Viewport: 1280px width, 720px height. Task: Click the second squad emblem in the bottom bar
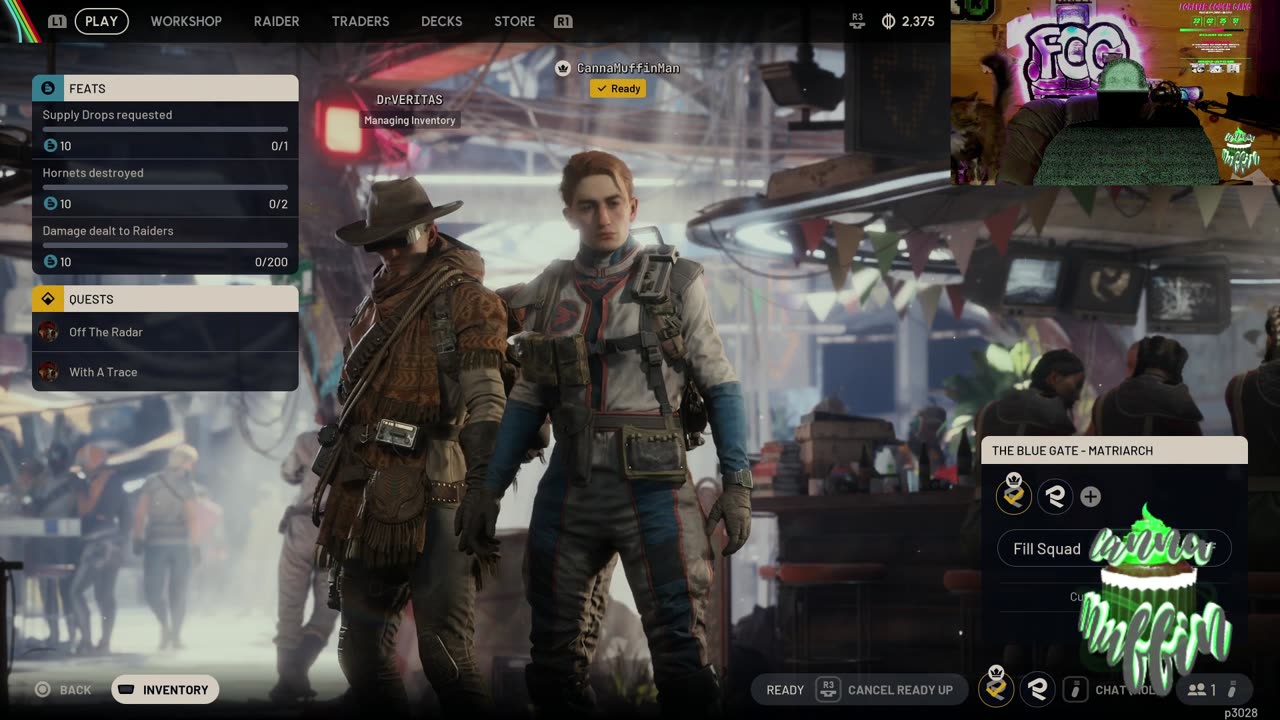(x=1038, y=688)
